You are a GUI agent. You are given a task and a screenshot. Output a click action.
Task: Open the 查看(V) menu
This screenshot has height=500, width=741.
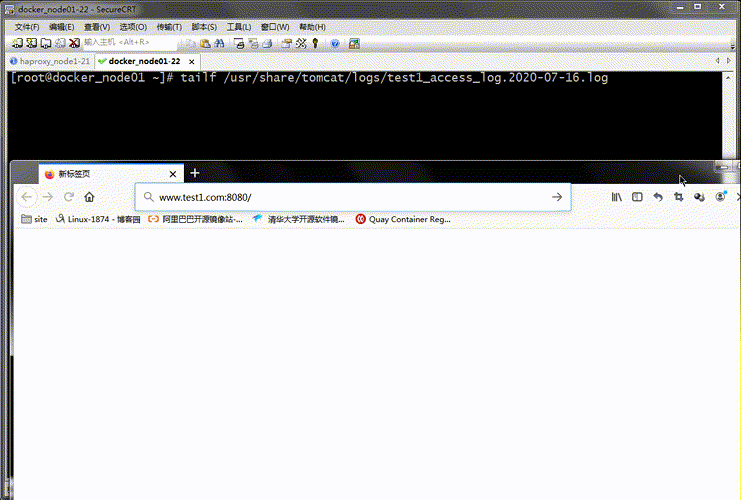point(97,27)
